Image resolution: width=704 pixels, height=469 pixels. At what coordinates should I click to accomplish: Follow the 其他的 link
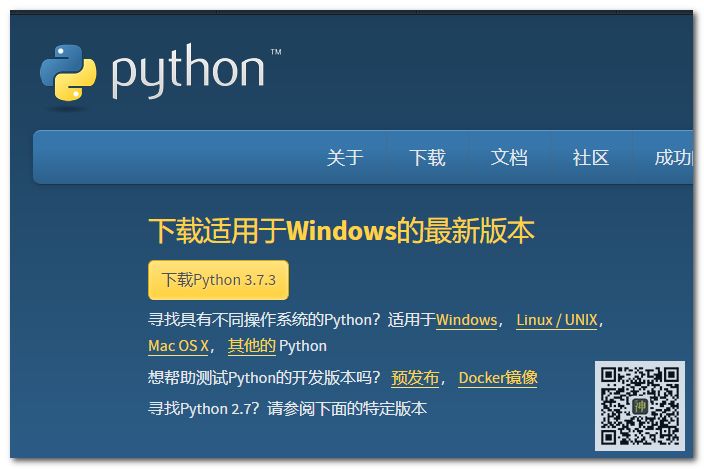click(x=251, y=346)
